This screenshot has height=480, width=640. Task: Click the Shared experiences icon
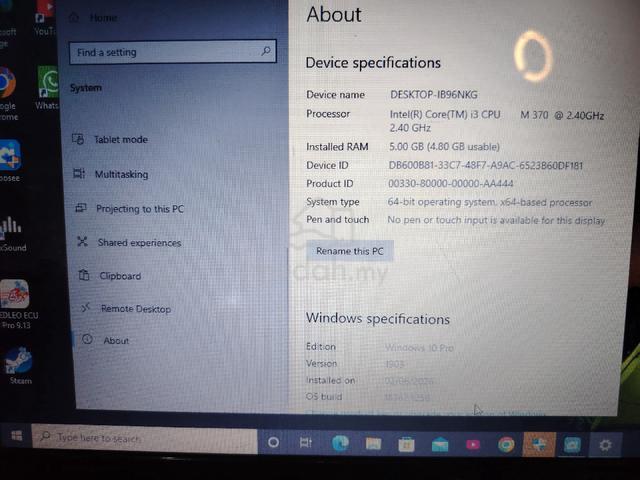pos(82,242)
